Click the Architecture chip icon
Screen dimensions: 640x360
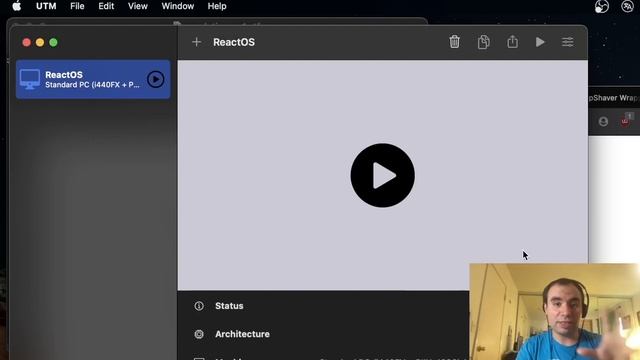[x=199, y=334]
